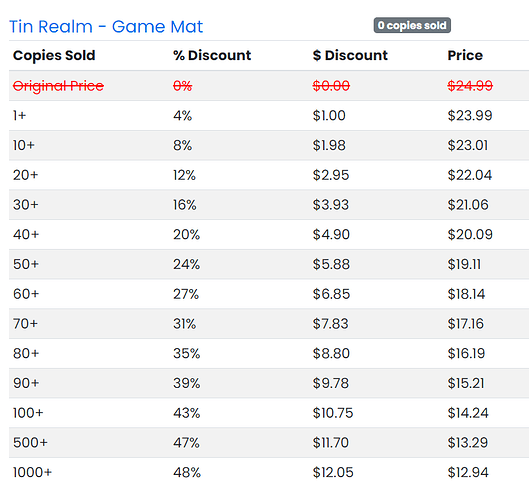Select the $19.11 price

[x=464, y=264]
